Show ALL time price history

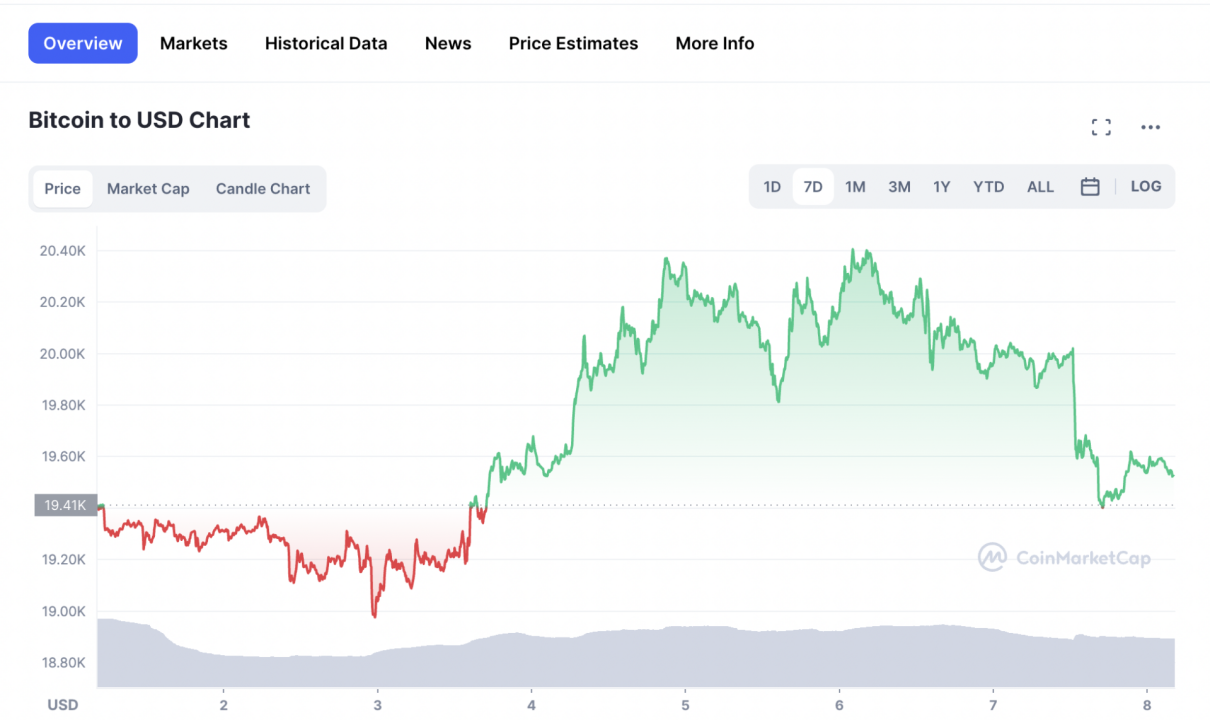[1040, 187]
